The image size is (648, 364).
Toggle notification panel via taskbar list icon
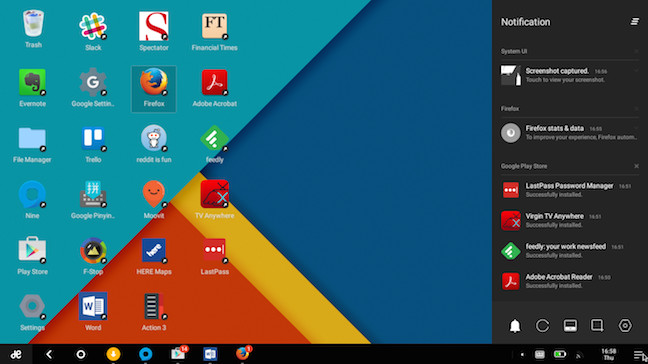pyautogui.click(x=639, y=355)
